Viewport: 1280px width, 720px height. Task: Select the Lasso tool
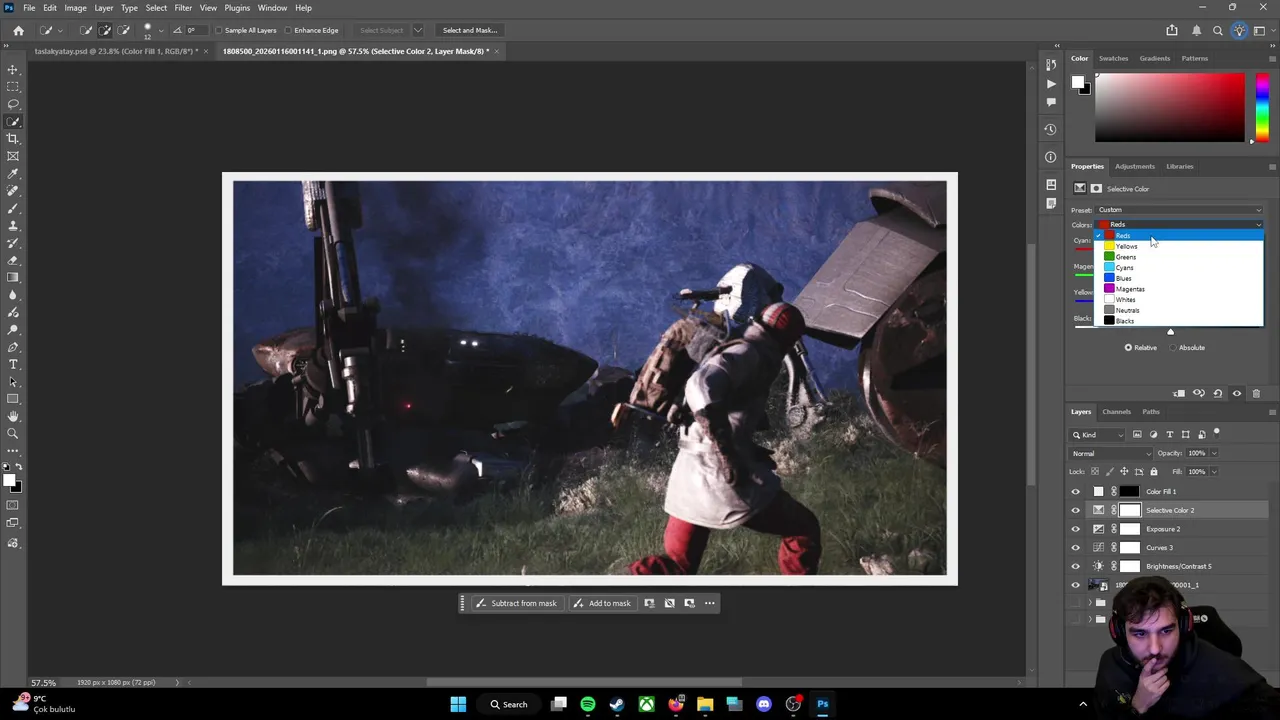13,104
